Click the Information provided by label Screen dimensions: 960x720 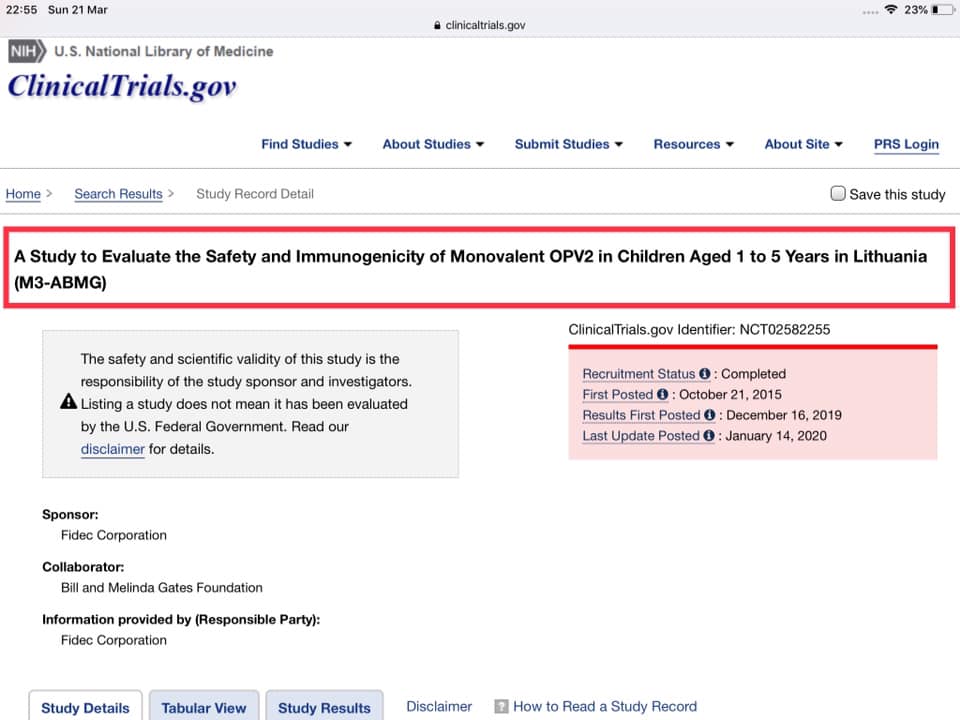point(181,620)
